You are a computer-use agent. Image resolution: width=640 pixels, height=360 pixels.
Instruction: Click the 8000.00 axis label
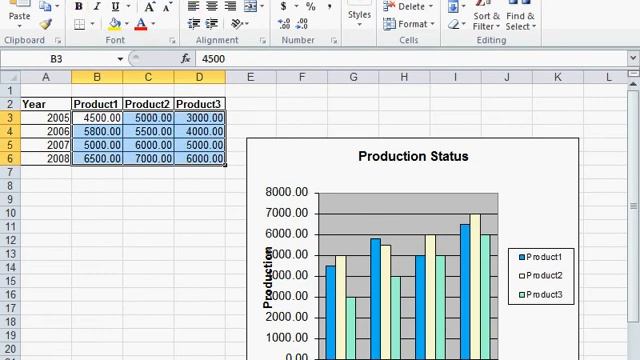287,192
